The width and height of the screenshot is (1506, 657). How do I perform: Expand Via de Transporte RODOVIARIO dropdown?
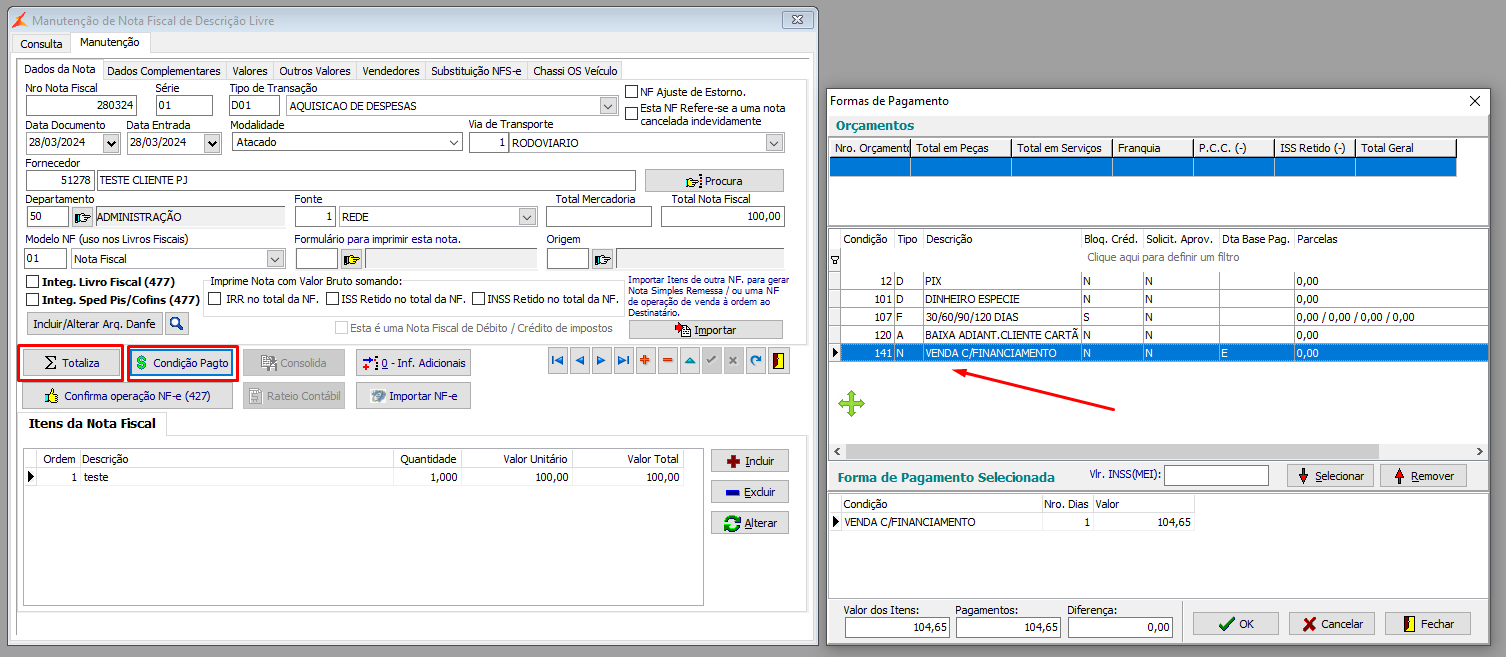774,143
